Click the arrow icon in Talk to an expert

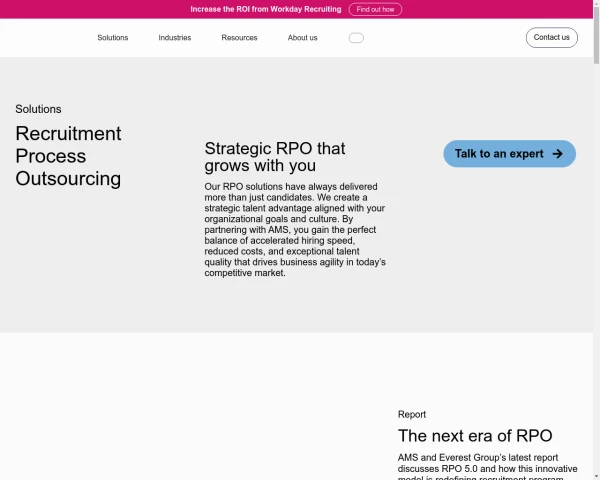coord(557,154)
